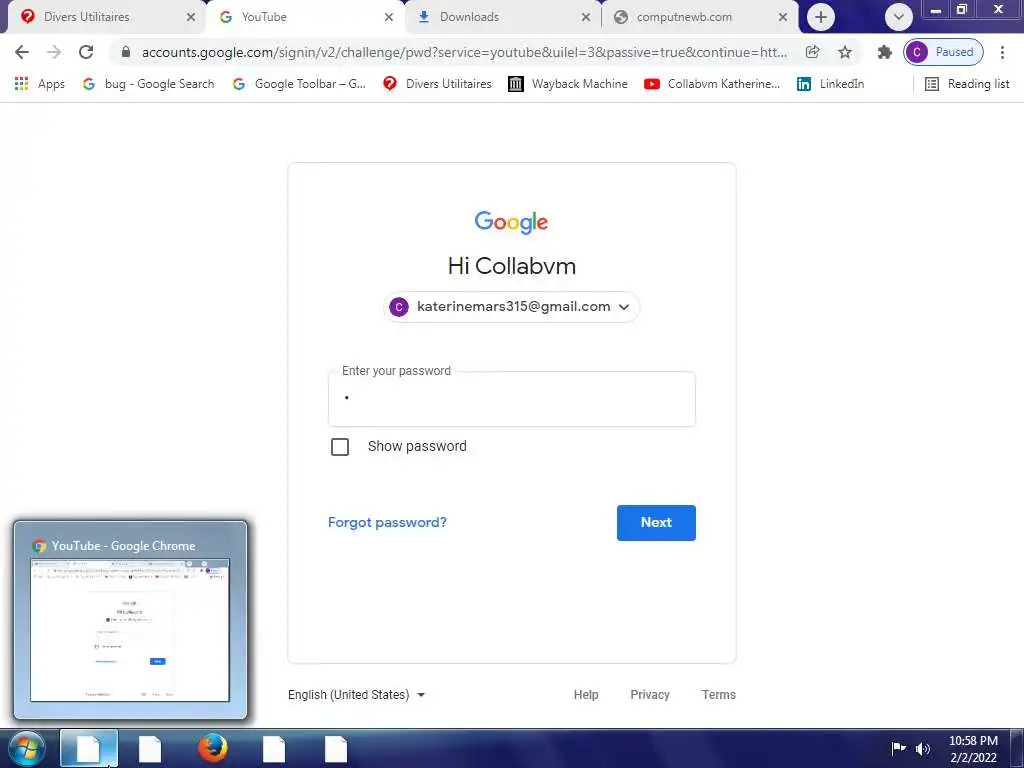Open the Wayback Machine bookmark
This screenshot has height=768, width=1024.
pos(568,84)
